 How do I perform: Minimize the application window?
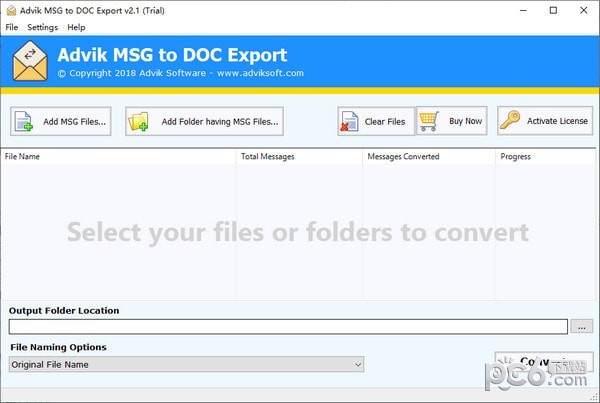[523, 10]
